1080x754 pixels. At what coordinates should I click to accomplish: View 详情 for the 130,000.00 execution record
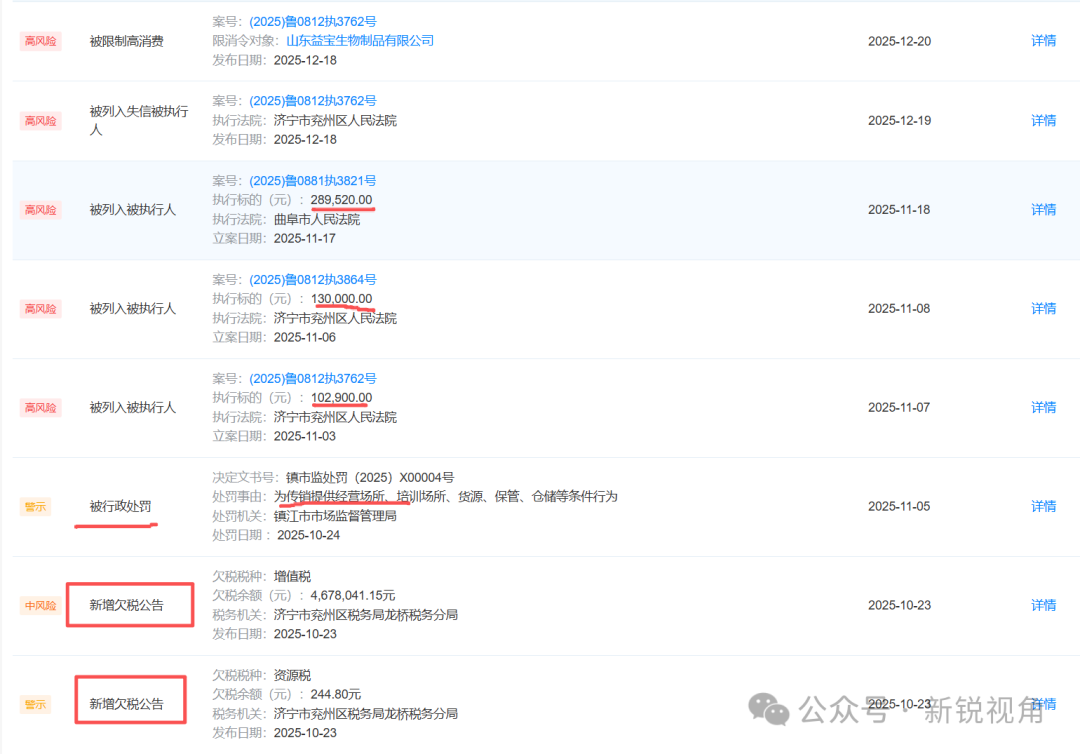(x=1043, y=309)
